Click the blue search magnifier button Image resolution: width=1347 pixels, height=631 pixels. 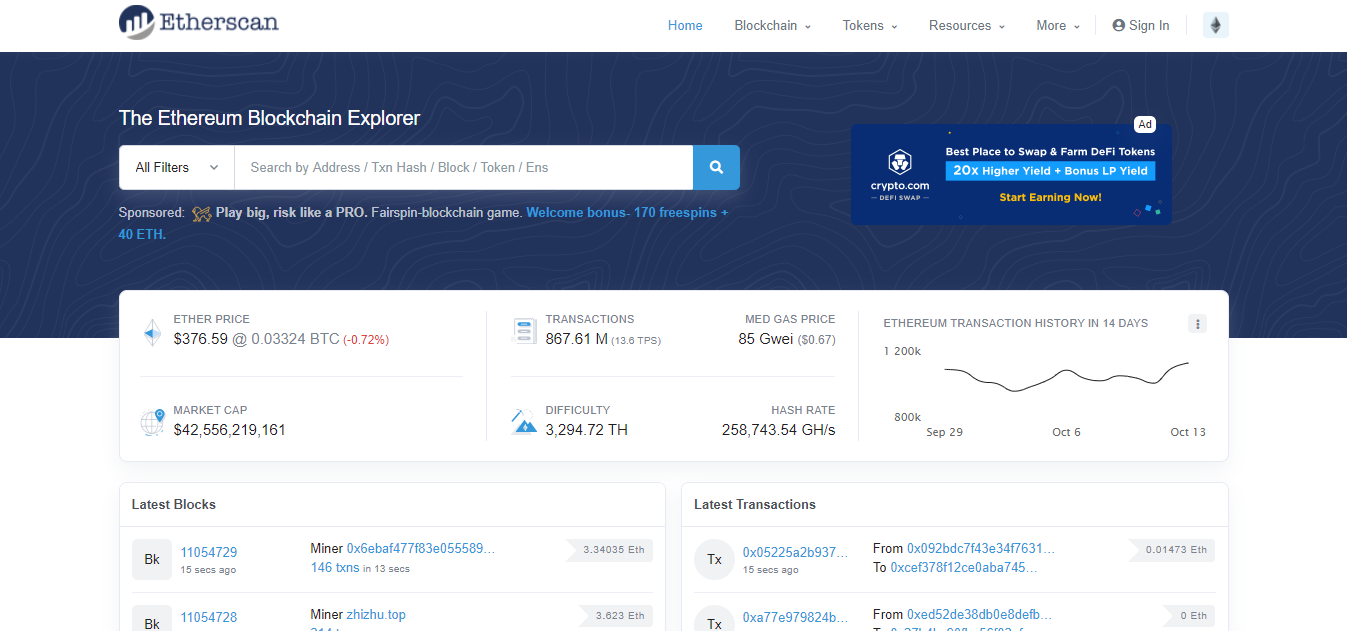[x=716, y=167]
